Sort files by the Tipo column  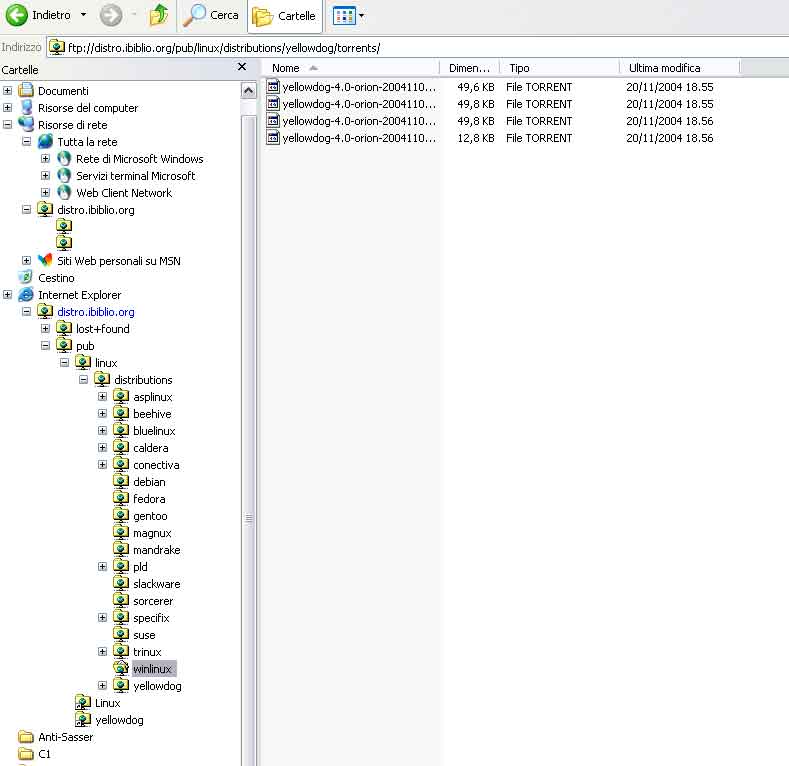click(559, 68)
